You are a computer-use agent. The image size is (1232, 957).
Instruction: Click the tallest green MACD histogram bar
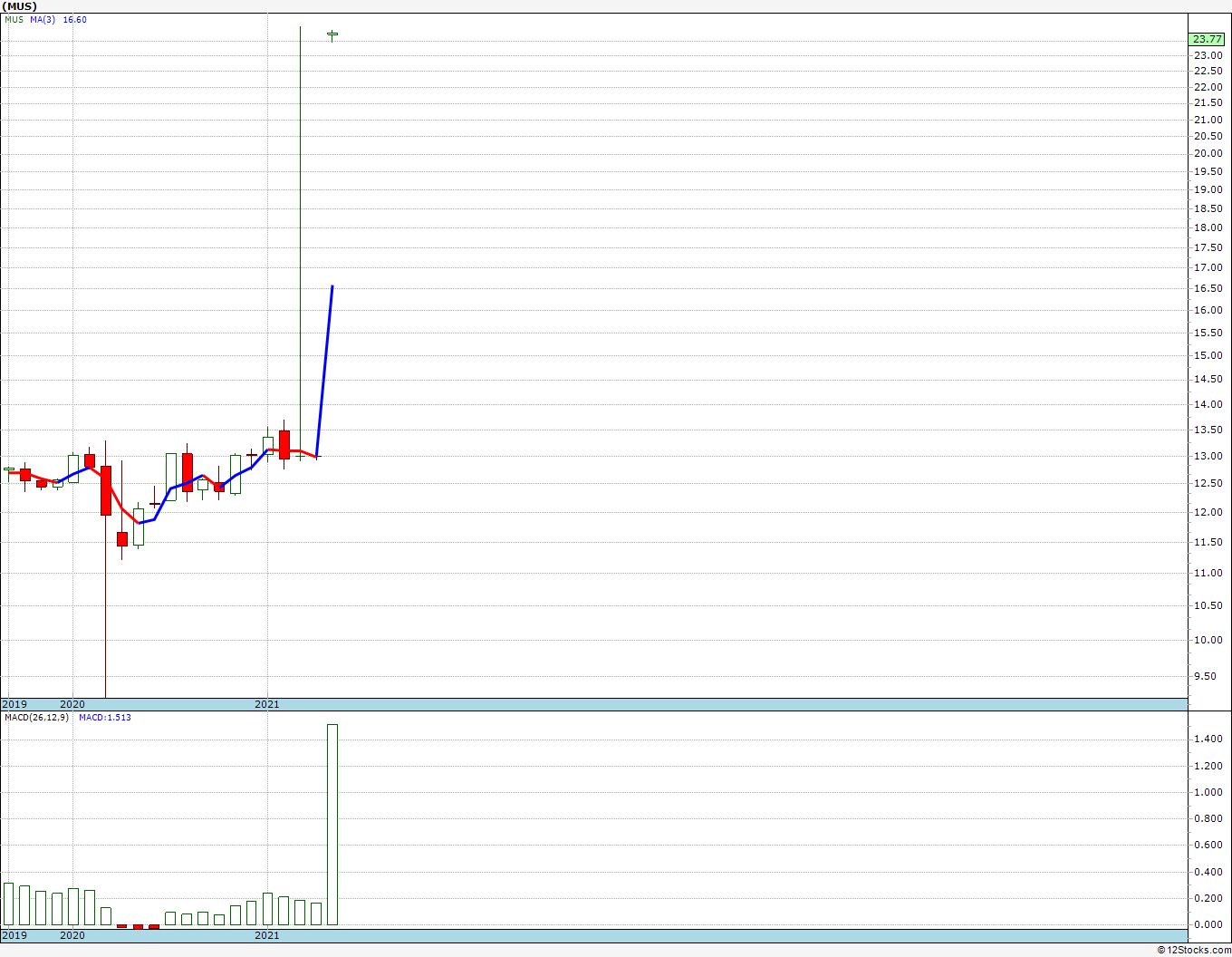click(332, 825)
